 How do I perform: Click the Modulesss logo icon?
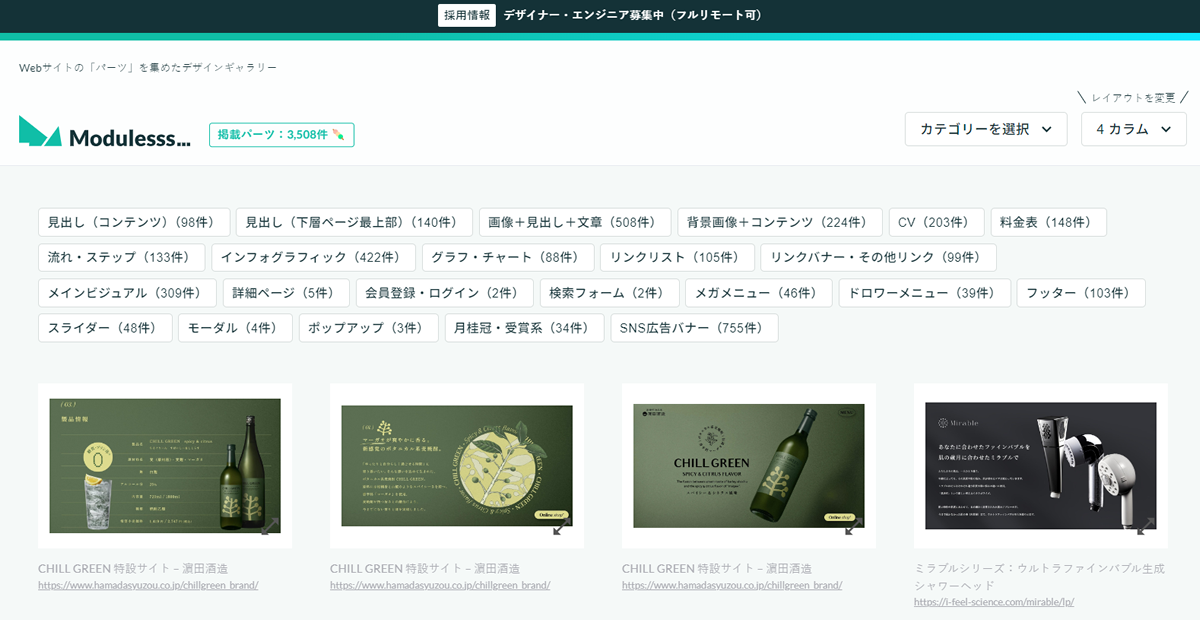[40, 132]
